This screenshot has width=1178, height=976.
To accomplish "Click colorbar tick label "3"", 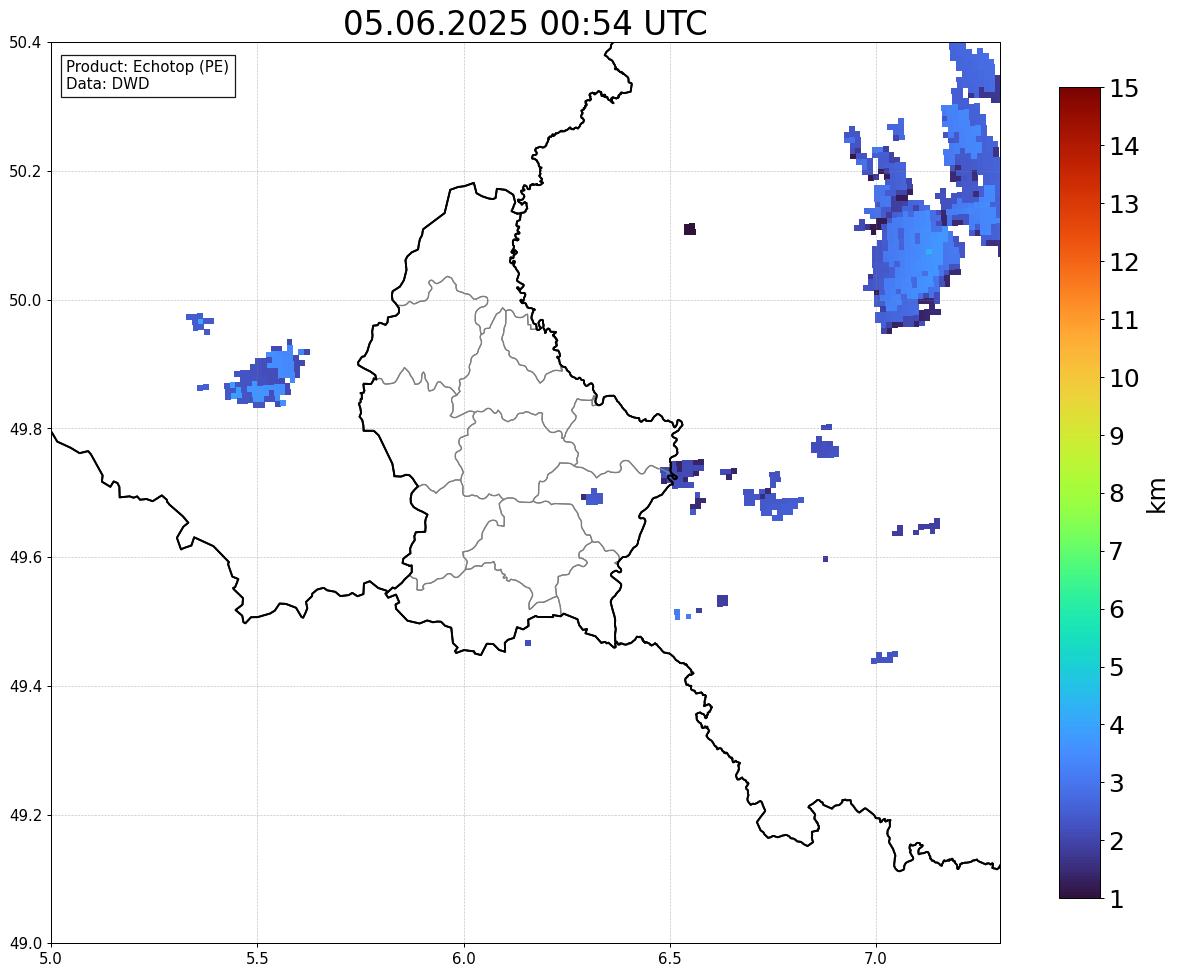I will point(1116,783).
